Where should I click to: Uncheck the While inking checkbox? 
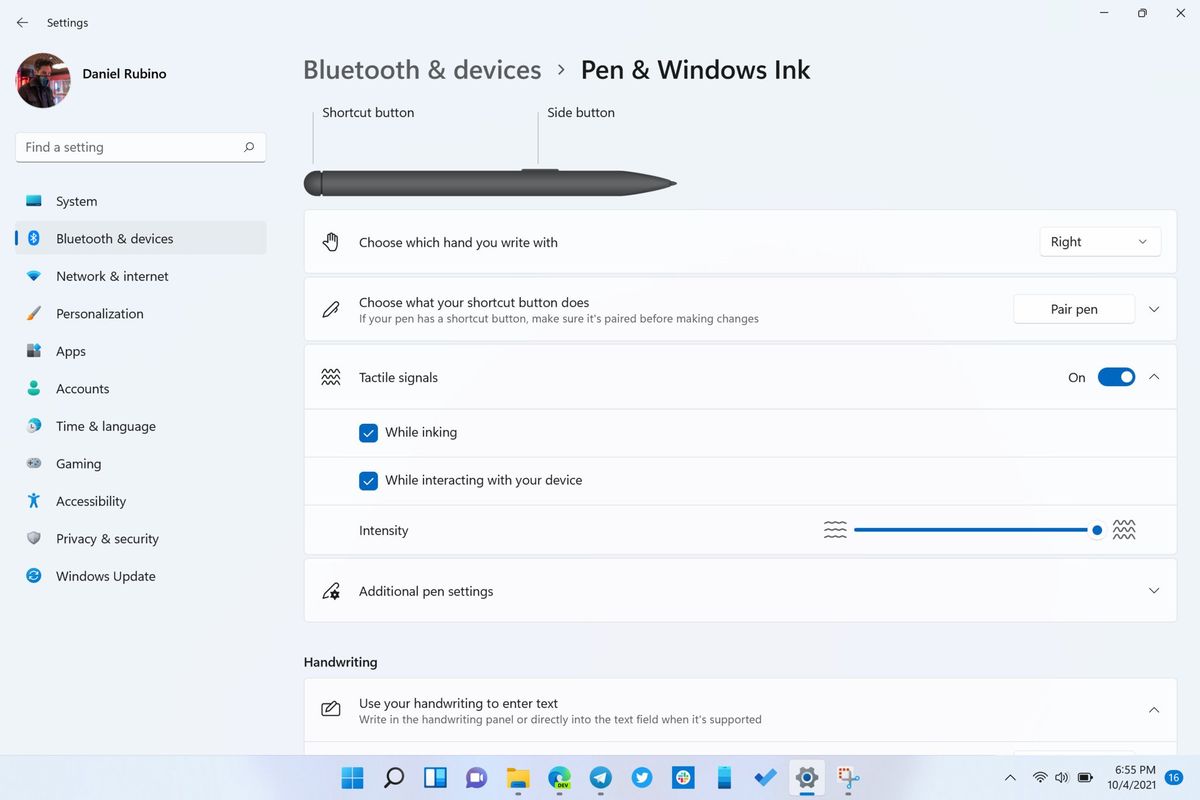[368, 432]
